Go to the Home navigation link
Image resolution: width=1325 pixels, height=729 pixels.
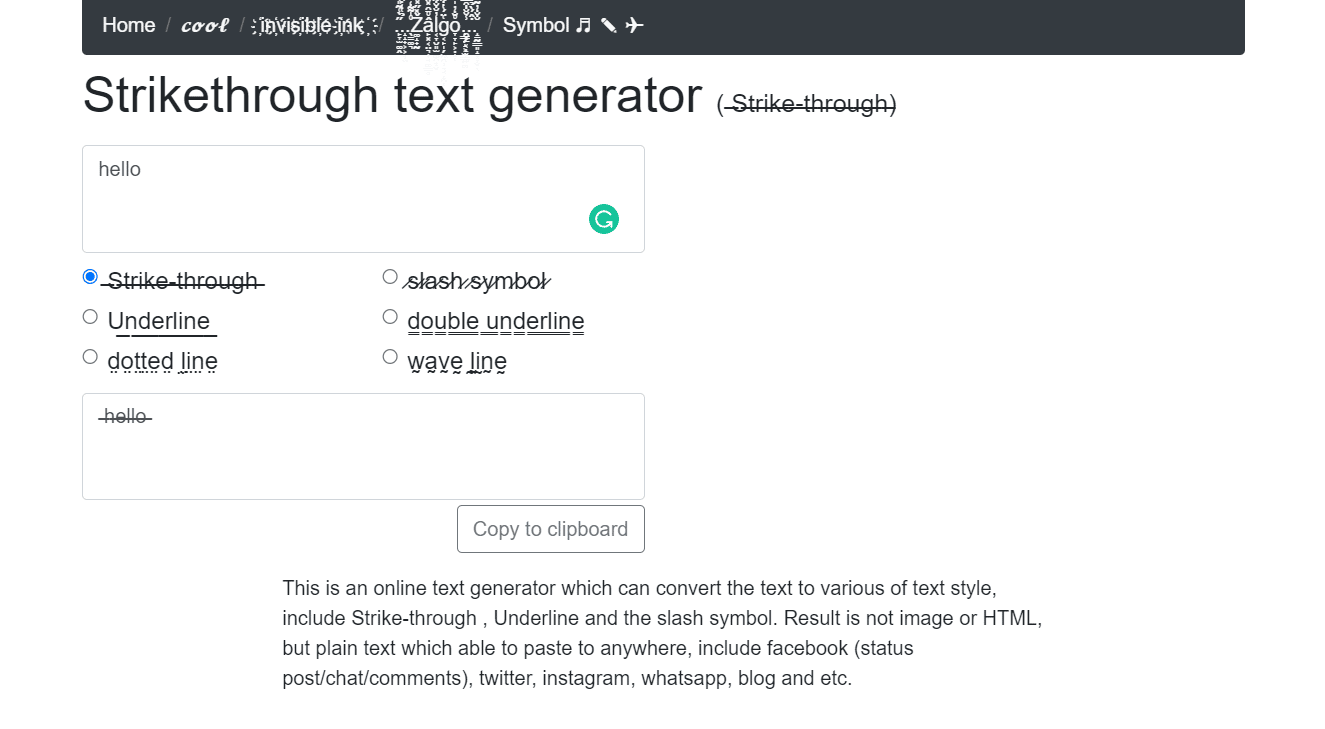pos(129,25)
